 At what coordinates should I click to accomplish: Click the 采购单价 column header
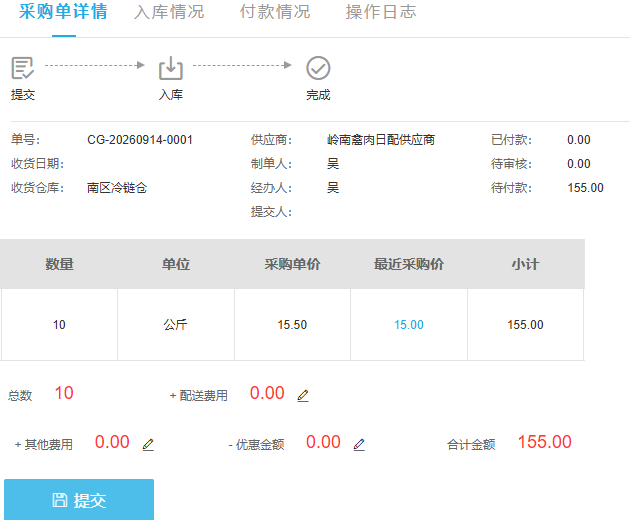coord(292,264)
